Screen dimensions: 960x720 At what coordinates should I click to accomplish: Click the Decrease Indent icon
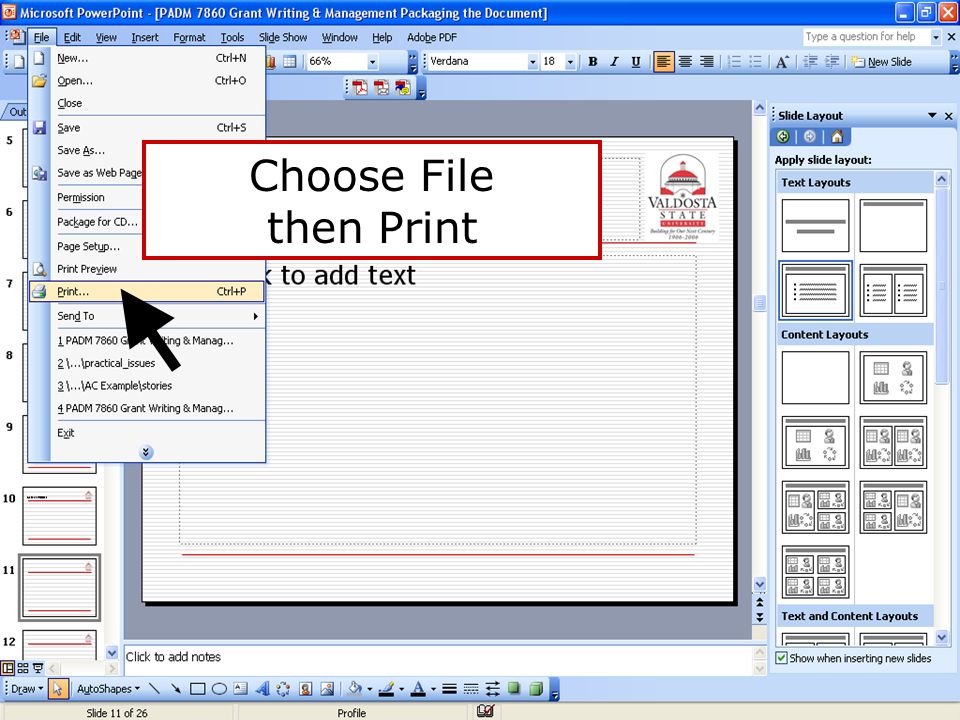(810, 62)
